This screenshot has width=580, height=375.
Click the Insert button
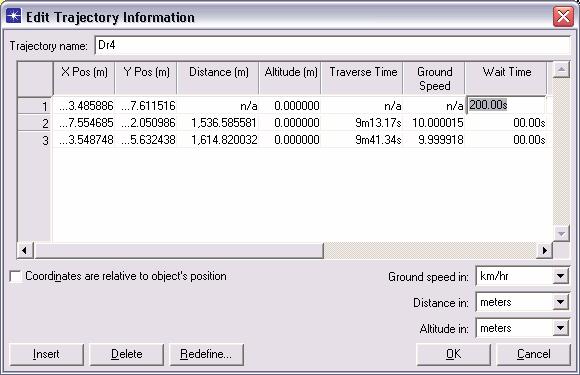(x=46, y=354)
